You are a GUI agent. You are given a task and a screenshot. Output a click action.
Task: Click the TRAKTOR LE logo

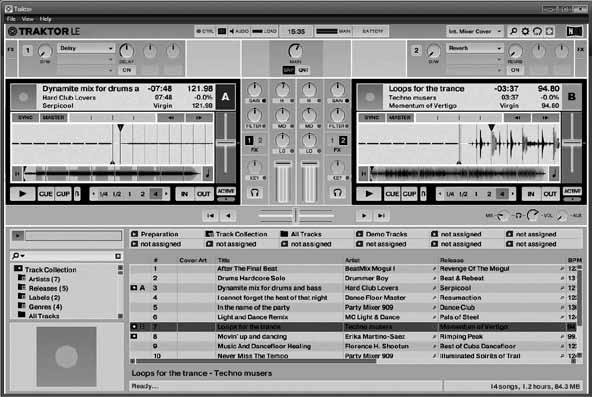(44, 31)
